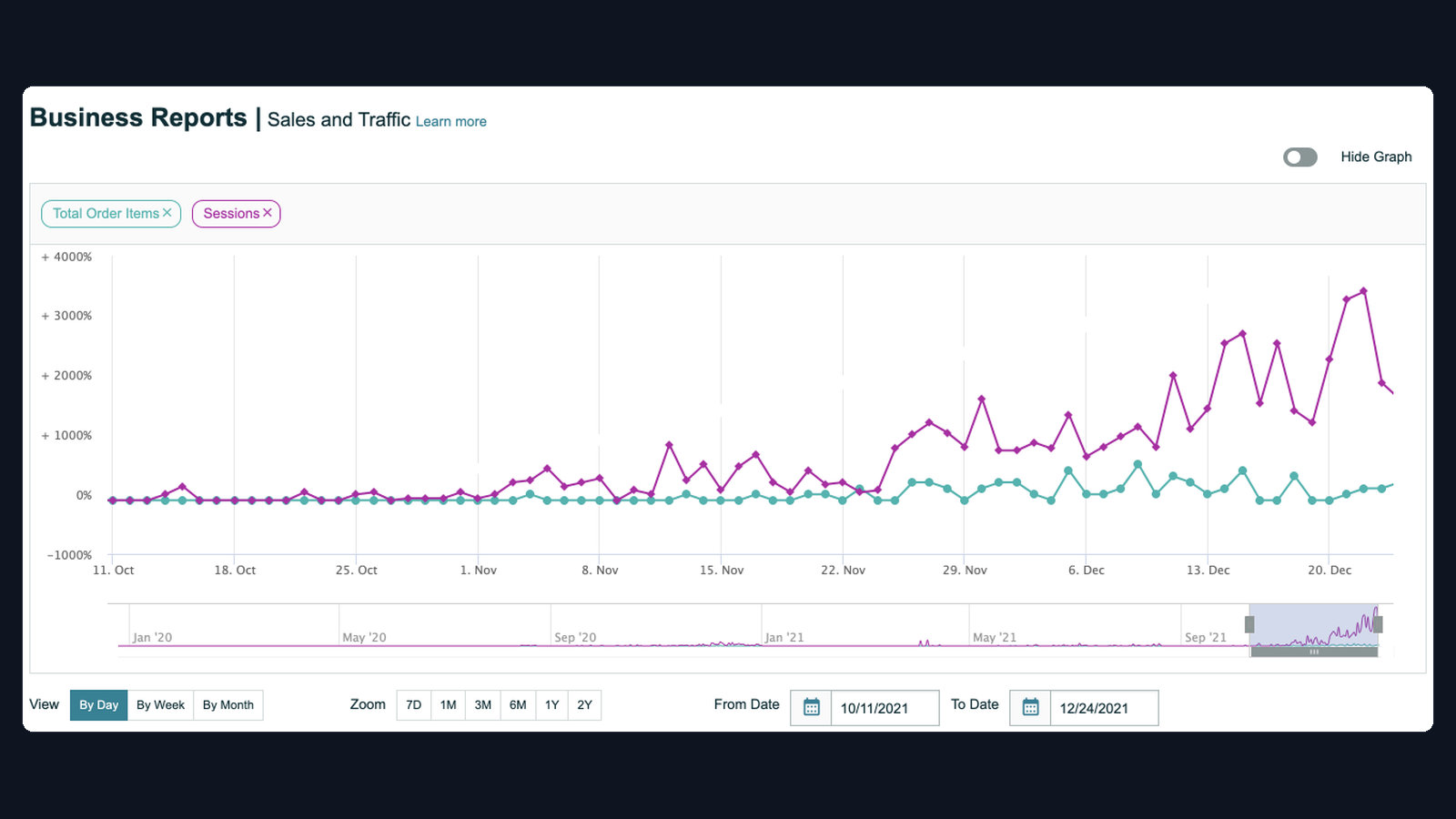Click the To Date field showing 12/24/2021
1456x819 pixels.
(x=1104, y=708)
